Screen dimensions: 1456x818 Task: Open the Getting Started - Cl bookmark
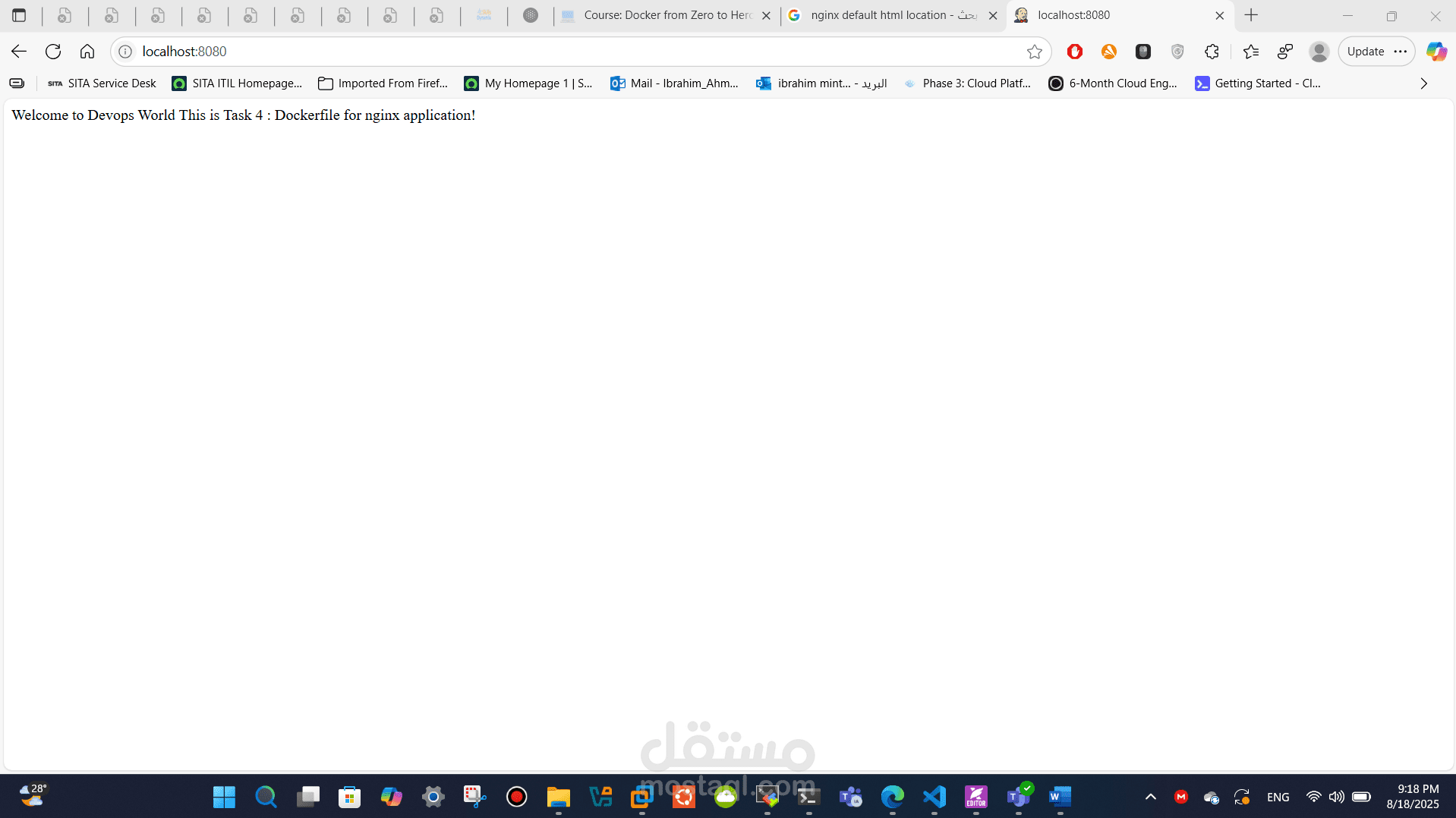pos(1258,83)
